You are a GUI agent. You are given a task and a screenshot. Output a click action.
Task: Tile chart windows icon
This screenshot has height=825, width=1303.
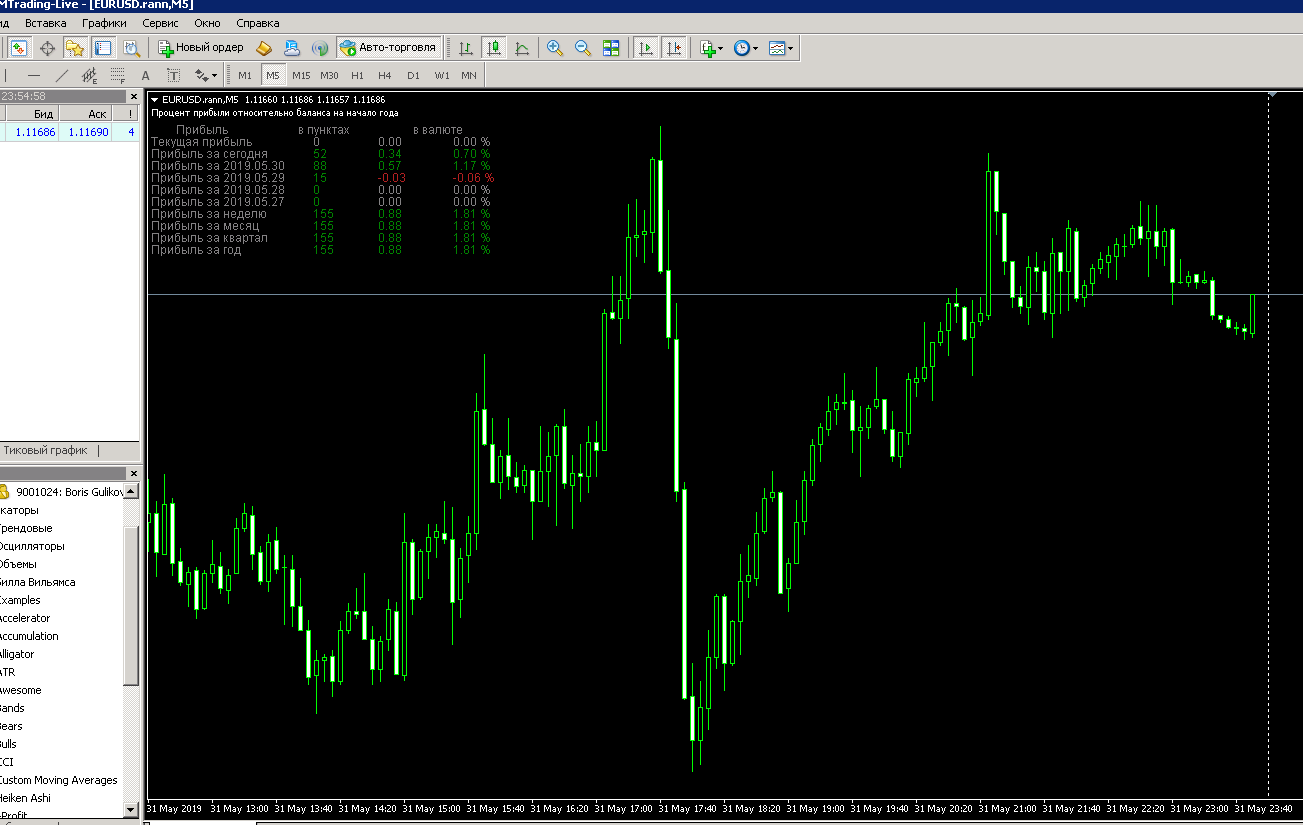pos(611,47)
